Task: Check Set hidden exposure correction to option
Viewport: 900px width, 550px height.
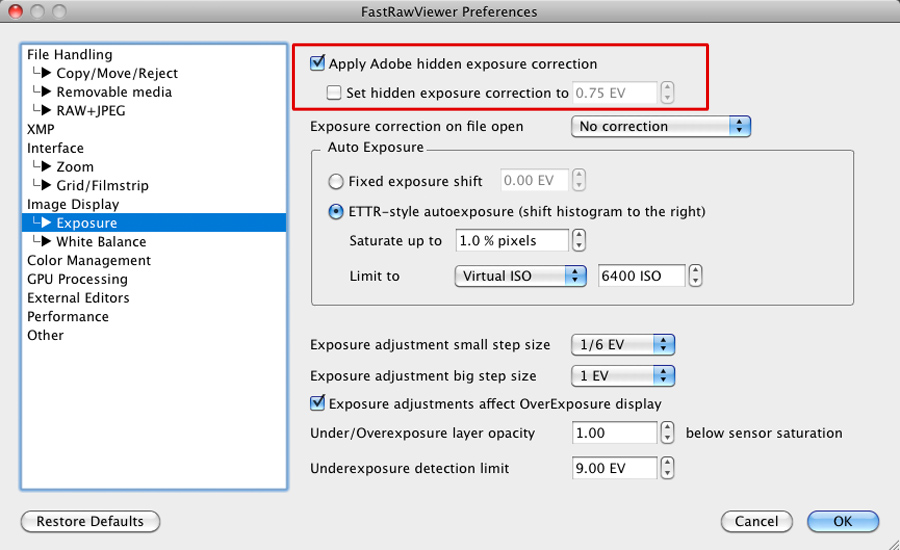Action: click(335, 93)
